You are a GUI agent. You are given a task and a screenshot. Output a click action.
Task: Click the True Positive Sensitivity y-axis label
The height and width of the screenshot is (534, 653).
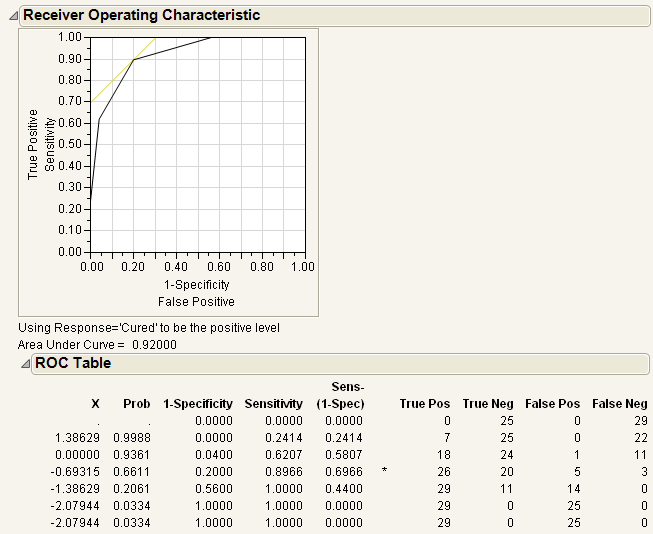click(x=41, y=144)
